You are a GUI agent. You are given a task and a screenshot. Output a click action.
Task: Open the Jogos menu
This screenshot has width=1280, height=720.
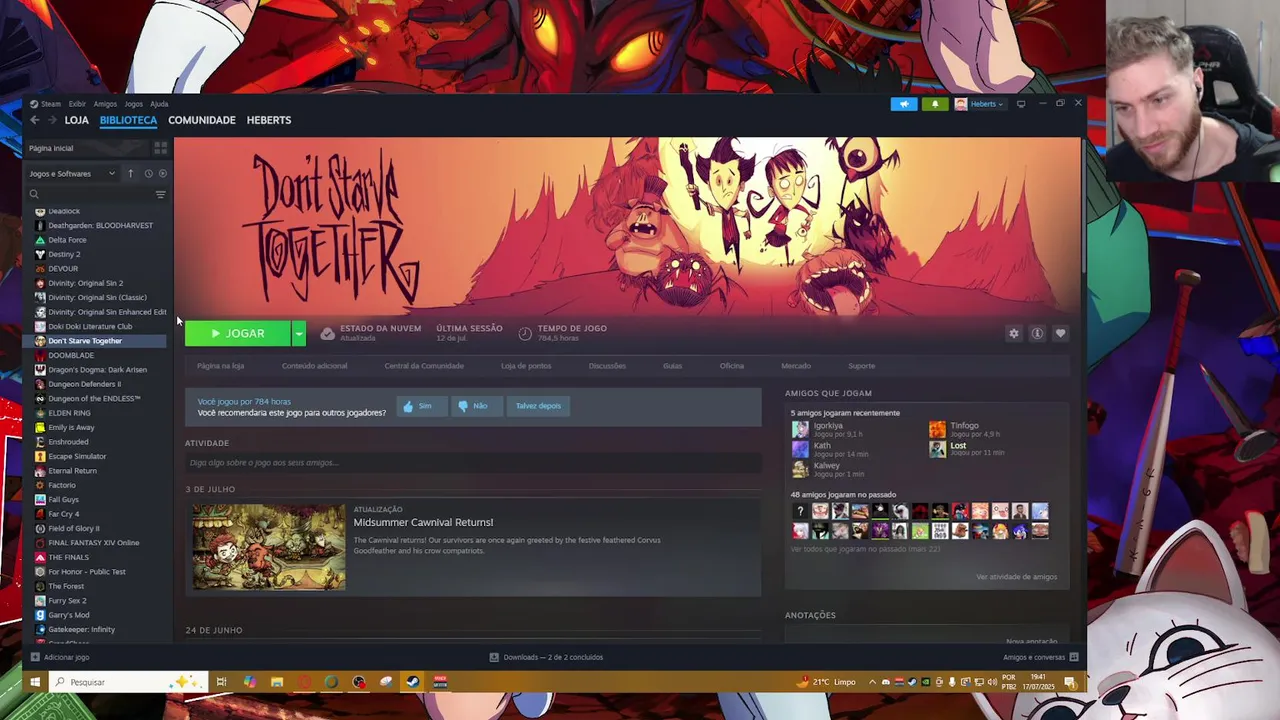tap(133, 104)
